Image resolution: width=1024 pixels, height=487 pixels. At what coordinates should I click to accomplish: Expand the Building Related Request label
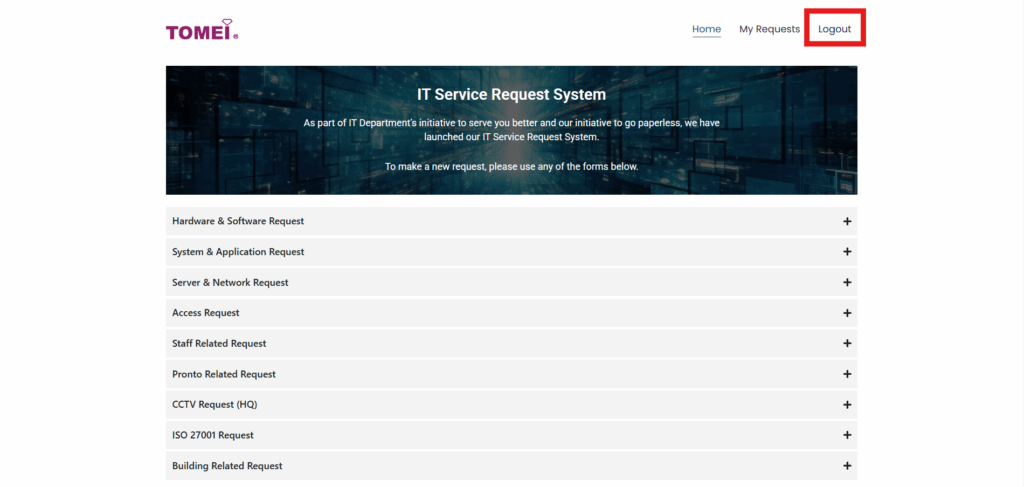coord(227,466)
